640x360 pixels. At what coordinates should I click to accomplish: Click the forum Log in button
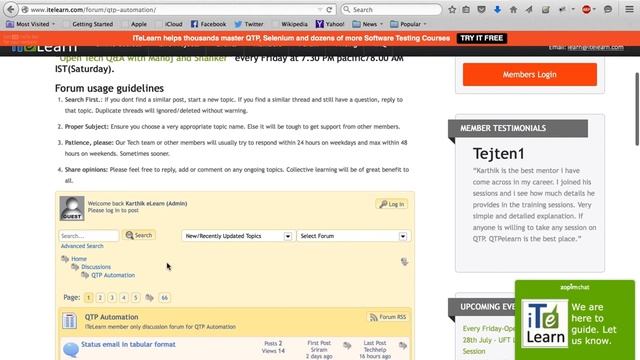click(392, 204)
